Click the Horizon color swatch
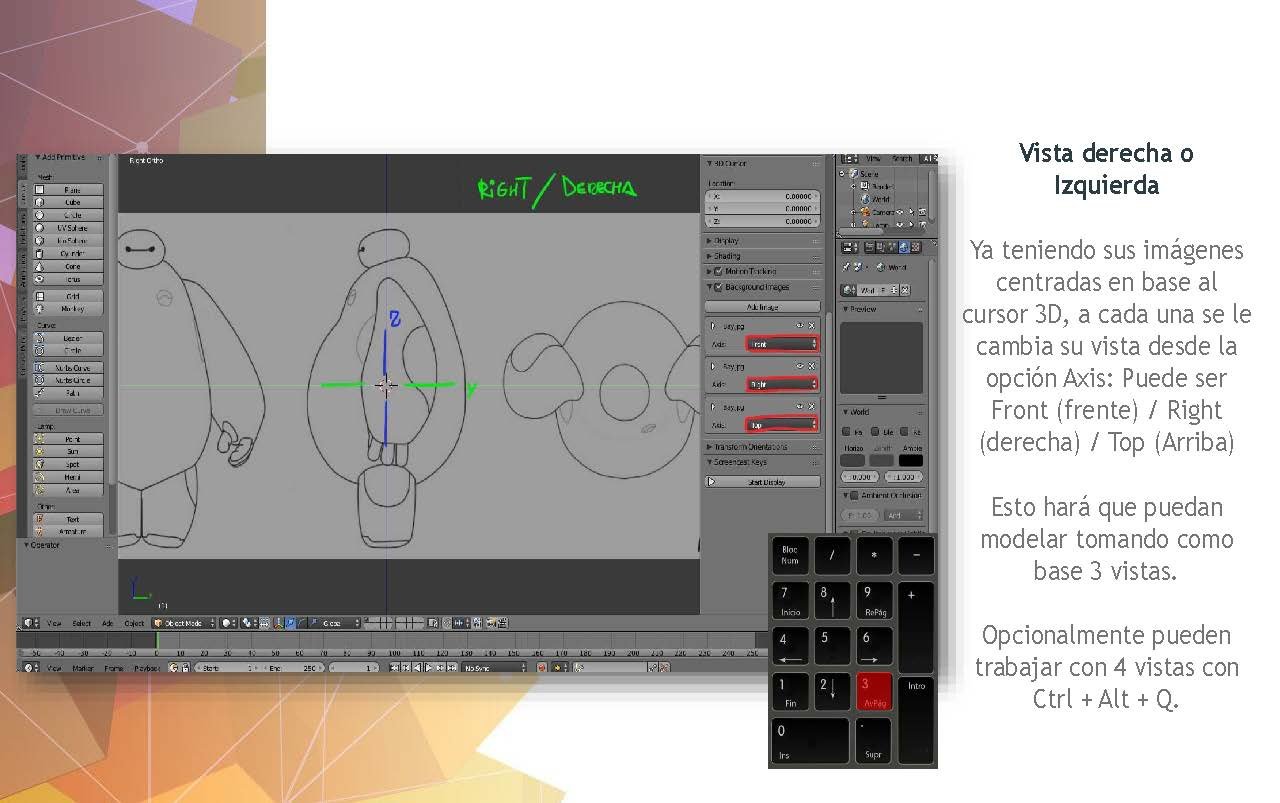Viewport: 1280px width, 803px height. [x=853, y=461]
